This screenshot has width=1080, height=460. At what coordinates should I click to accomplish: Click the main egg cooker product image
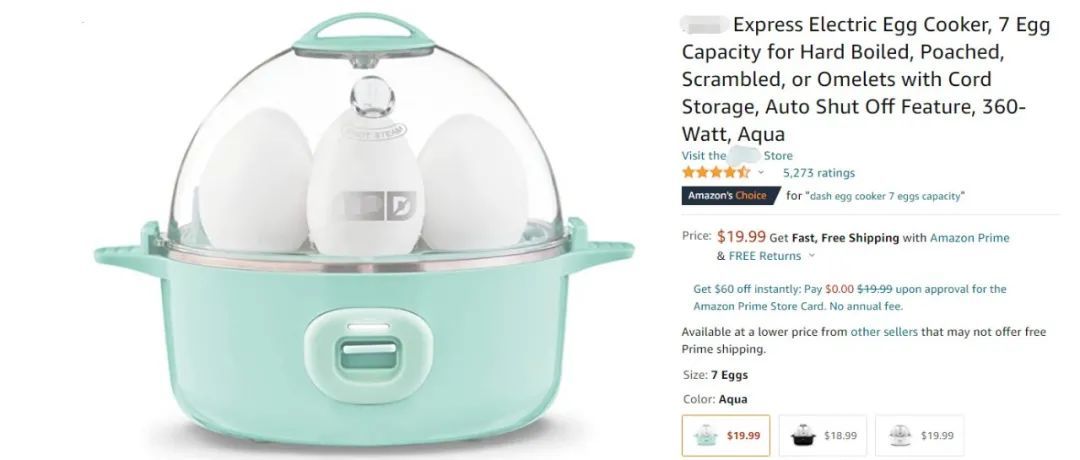click(364, 224)
